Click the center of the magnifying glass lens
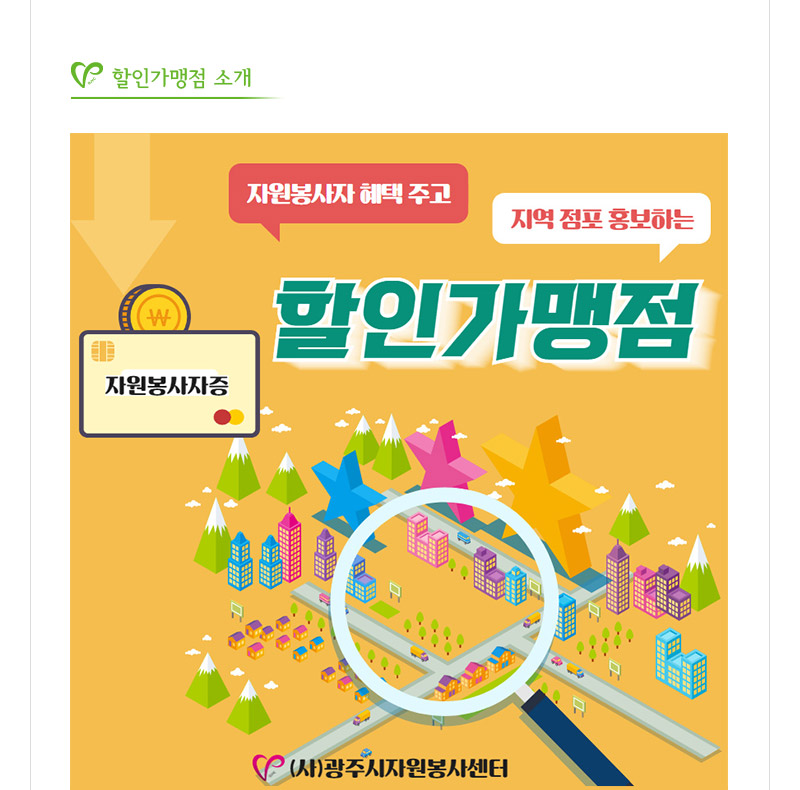The width and height of the screenshot is (800, 790). coord(445,601)
